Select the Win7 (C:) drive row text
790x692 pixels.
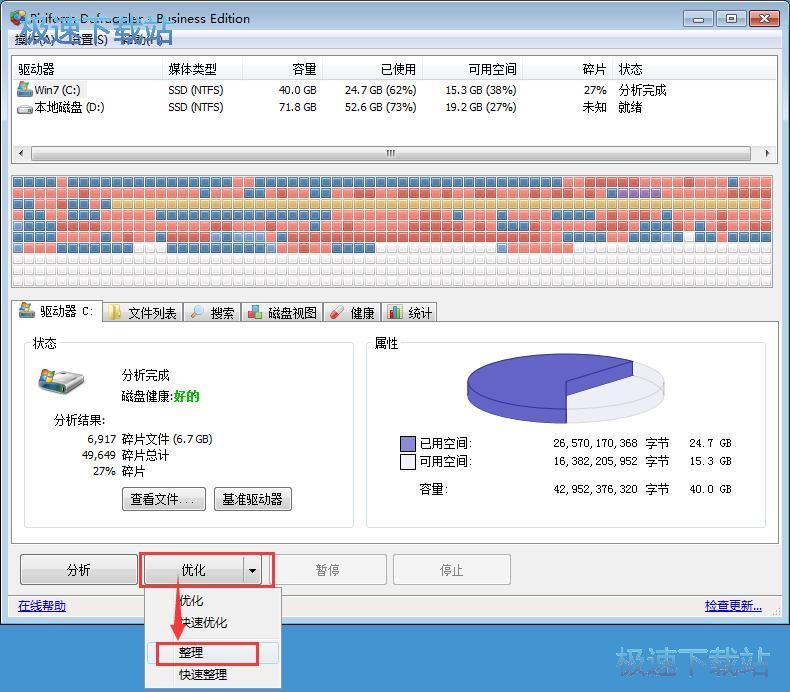[x=57, y=90]
